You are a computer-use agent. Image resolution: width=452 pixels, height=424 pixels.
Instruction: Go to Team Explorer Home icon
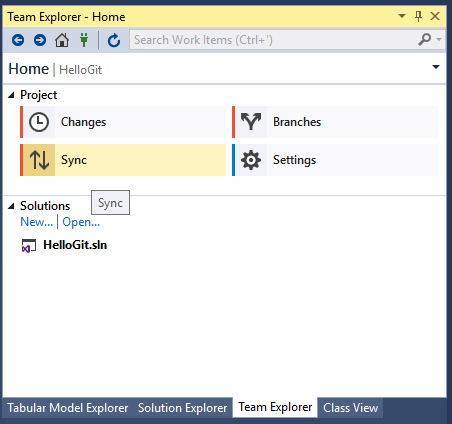point(62,40)
